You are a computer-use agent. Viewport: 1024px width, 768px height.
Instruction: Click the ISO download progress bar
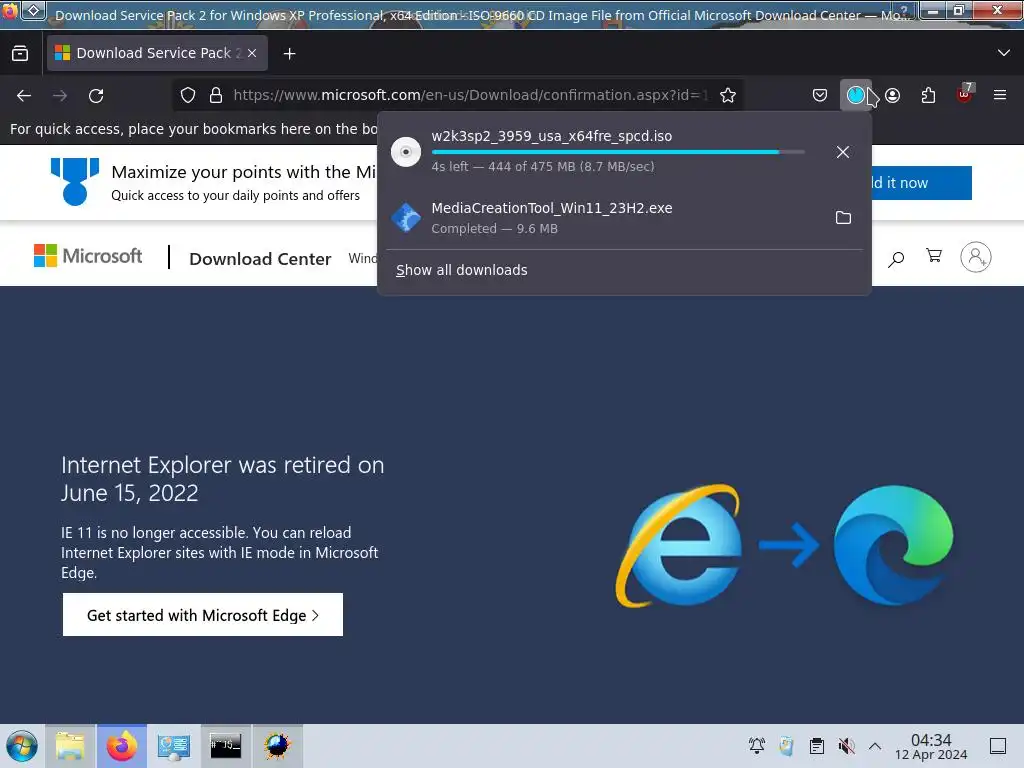pyautogui.click(x=618, y=152)
